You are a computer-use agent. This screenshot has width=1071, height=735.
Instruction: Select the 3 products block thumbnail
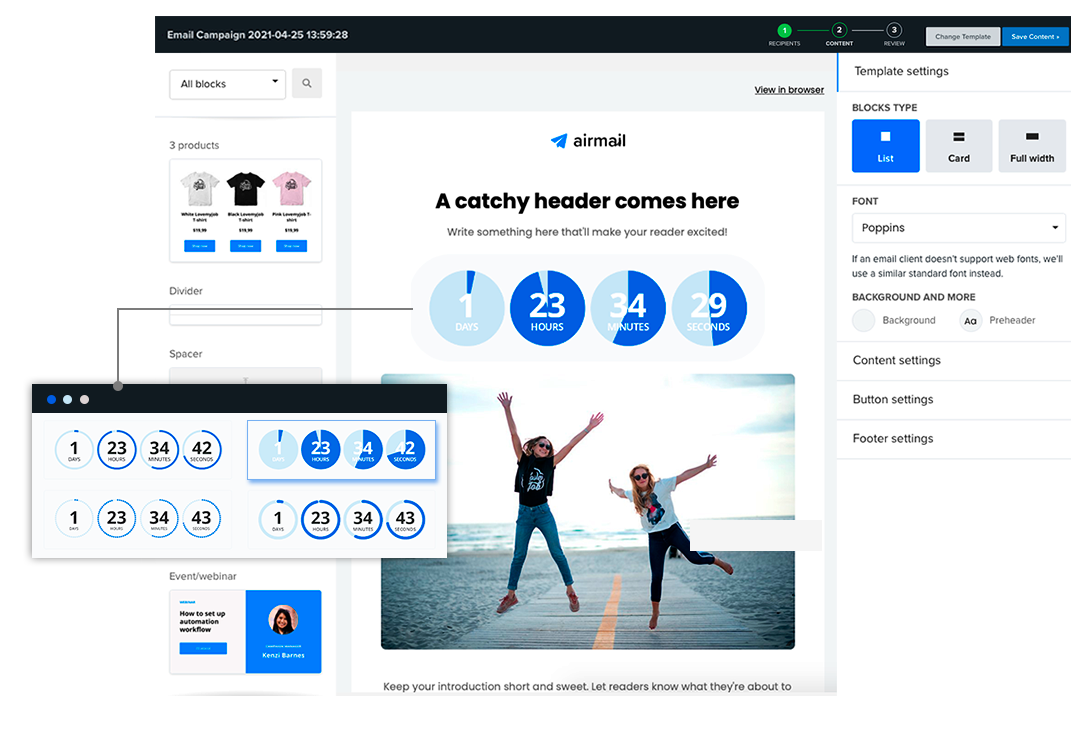point(245,210)
